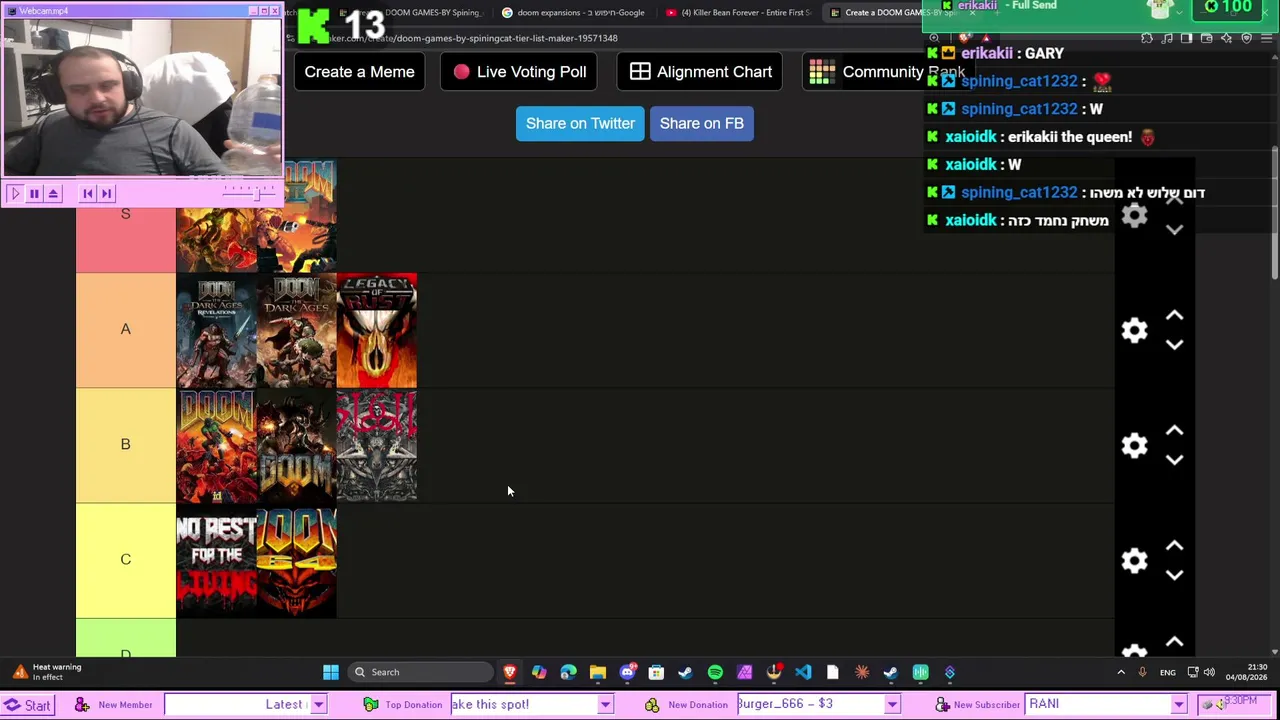Move tier S row down
The image size is (1280, 720).
(1174, 230)
